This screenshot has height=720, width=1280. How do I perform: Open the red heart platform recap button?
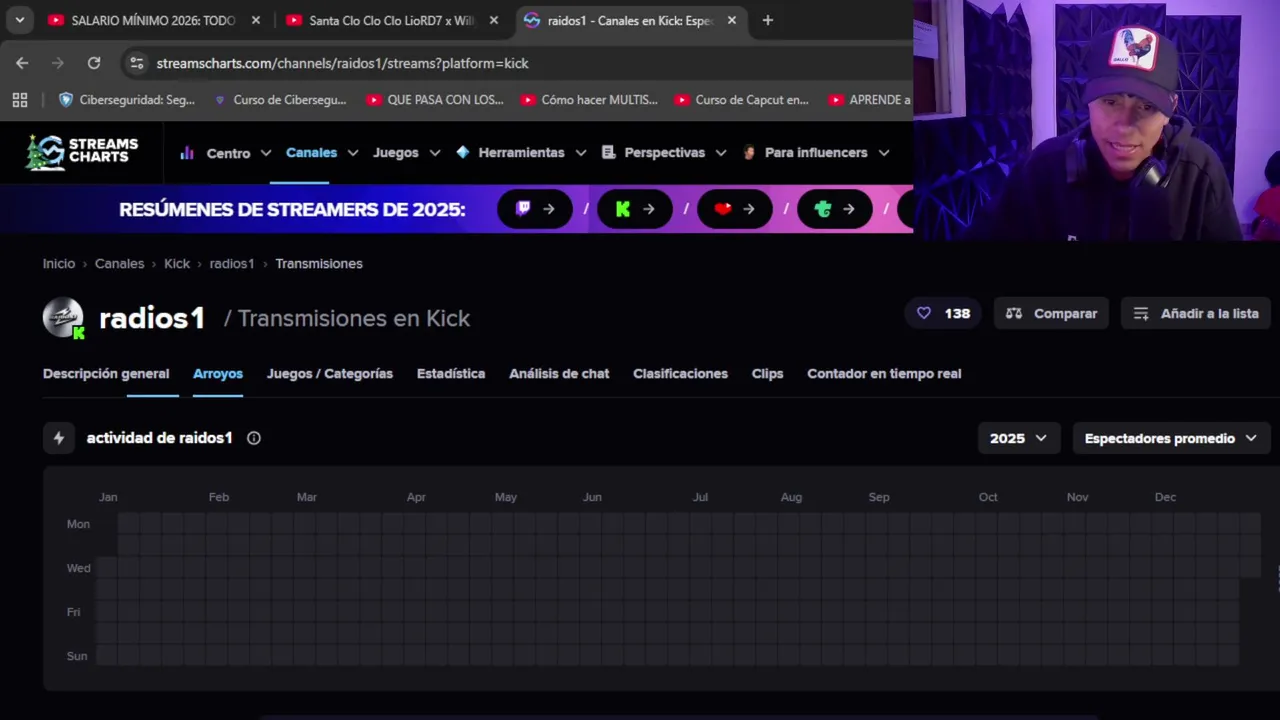(735, 209)
